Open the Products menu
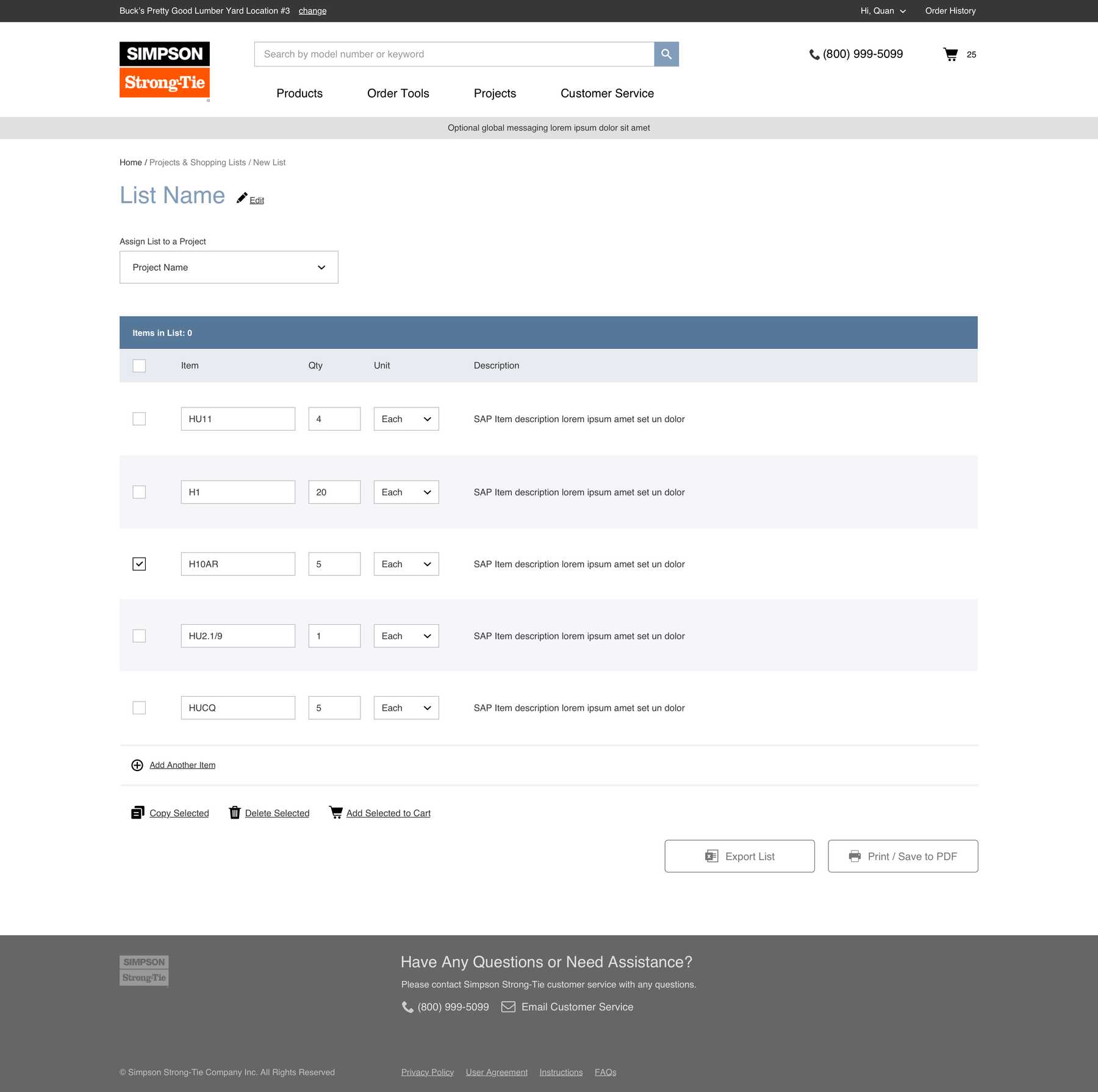The image size is (1098, 1092). point(300,93)
